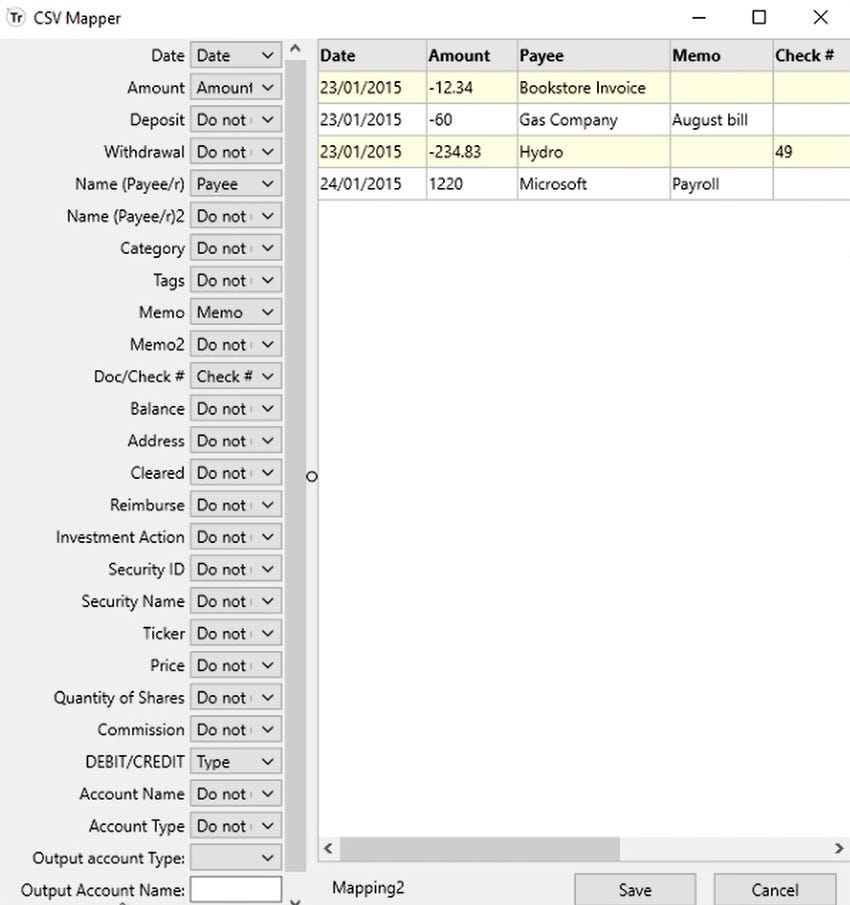The width and height of the screenshot is (850, 905).
Task: Open the Balance mapping dropdown
Action: 235,409
